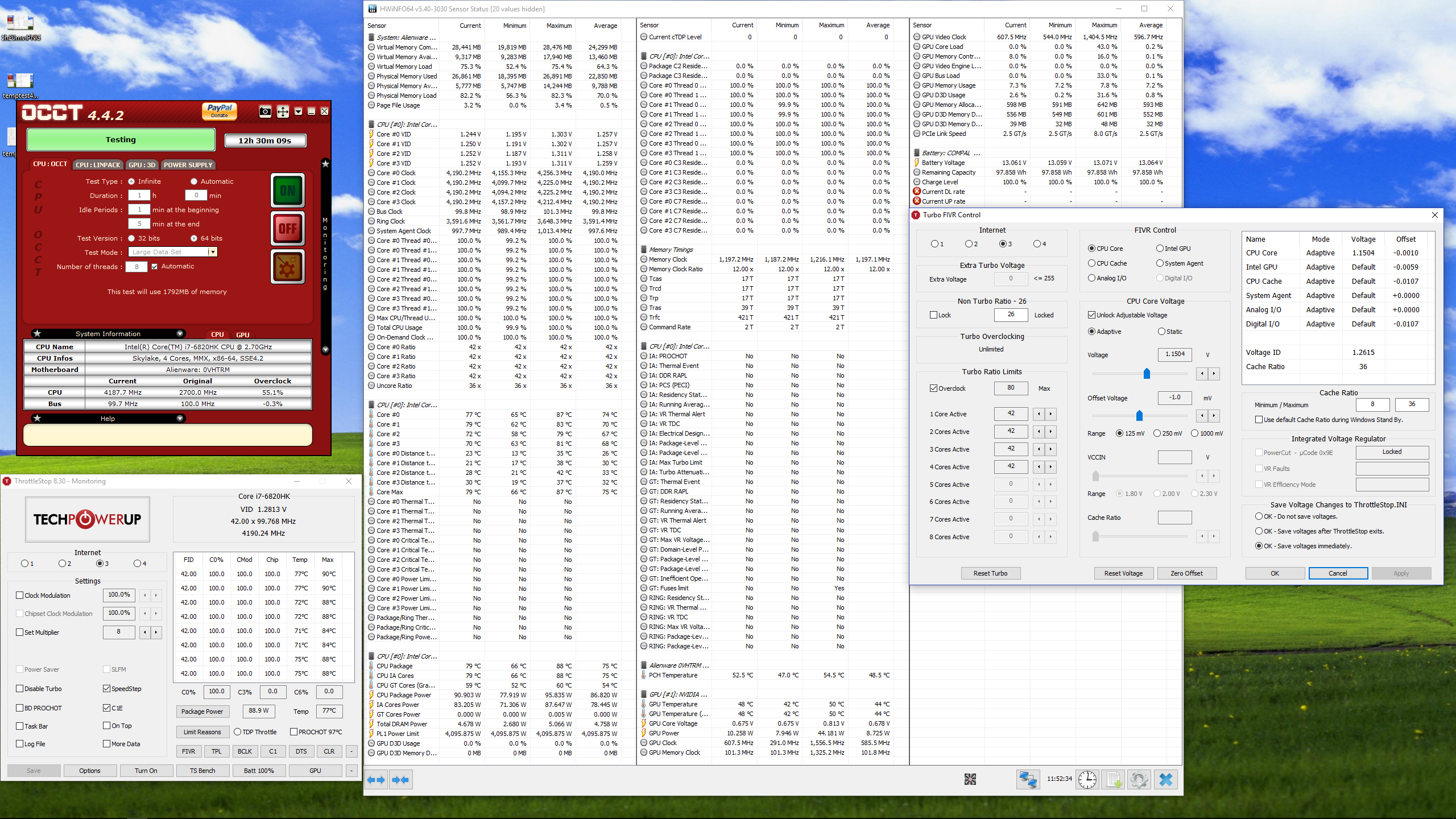This screenshot has height=819, width=1456.
Task: Switch to the GPU : 3D tab
Action: click(x=142, y=165)
